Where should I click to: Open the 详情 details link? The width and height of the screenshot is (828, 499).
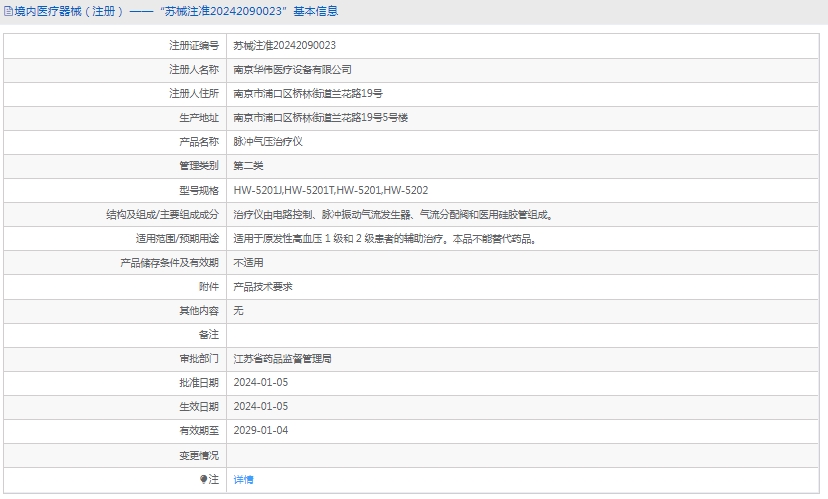pos(243,480)
